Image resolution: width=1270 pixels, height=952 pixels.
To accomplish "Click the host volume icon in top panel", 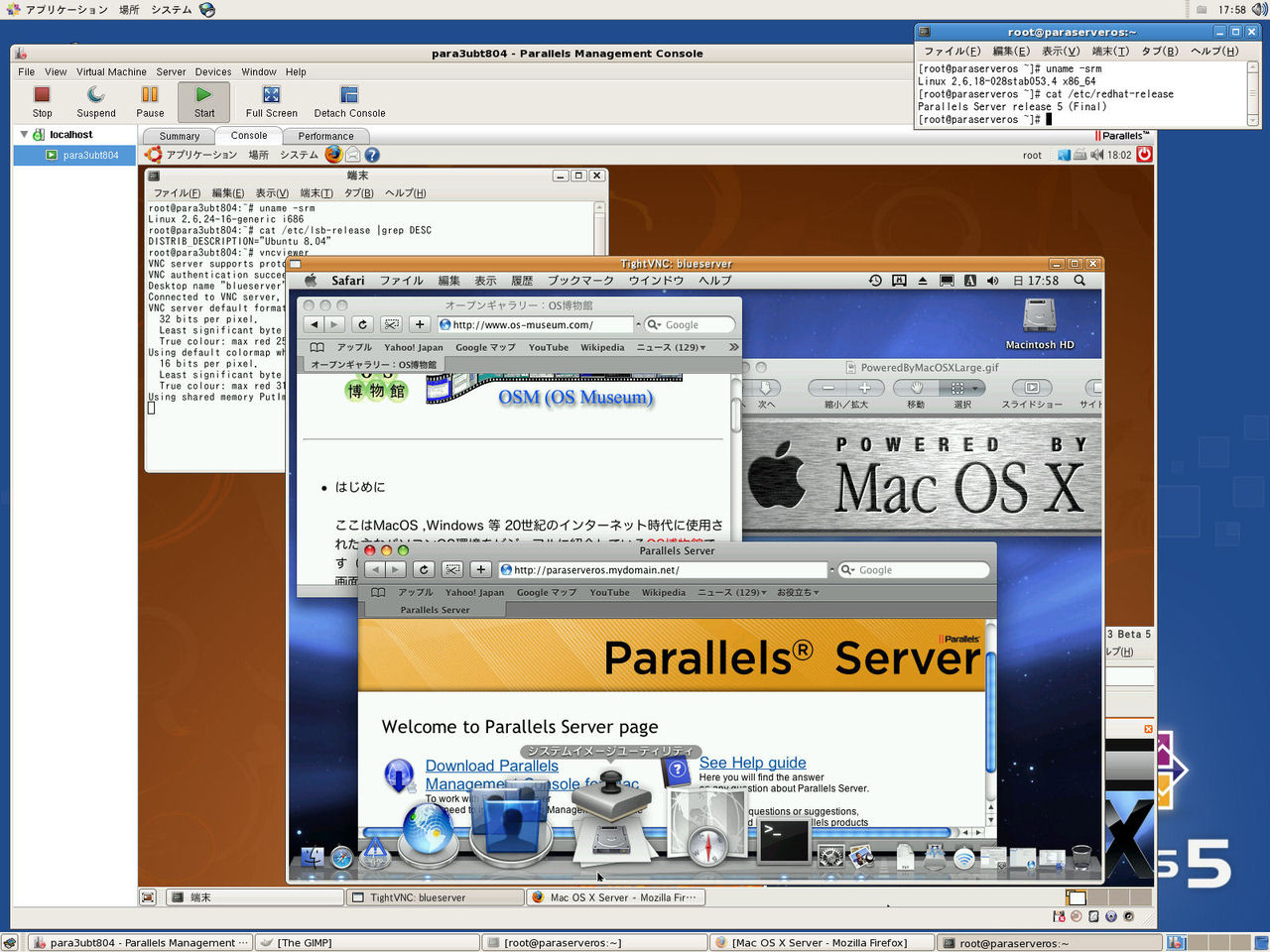I will (1259, 9).
